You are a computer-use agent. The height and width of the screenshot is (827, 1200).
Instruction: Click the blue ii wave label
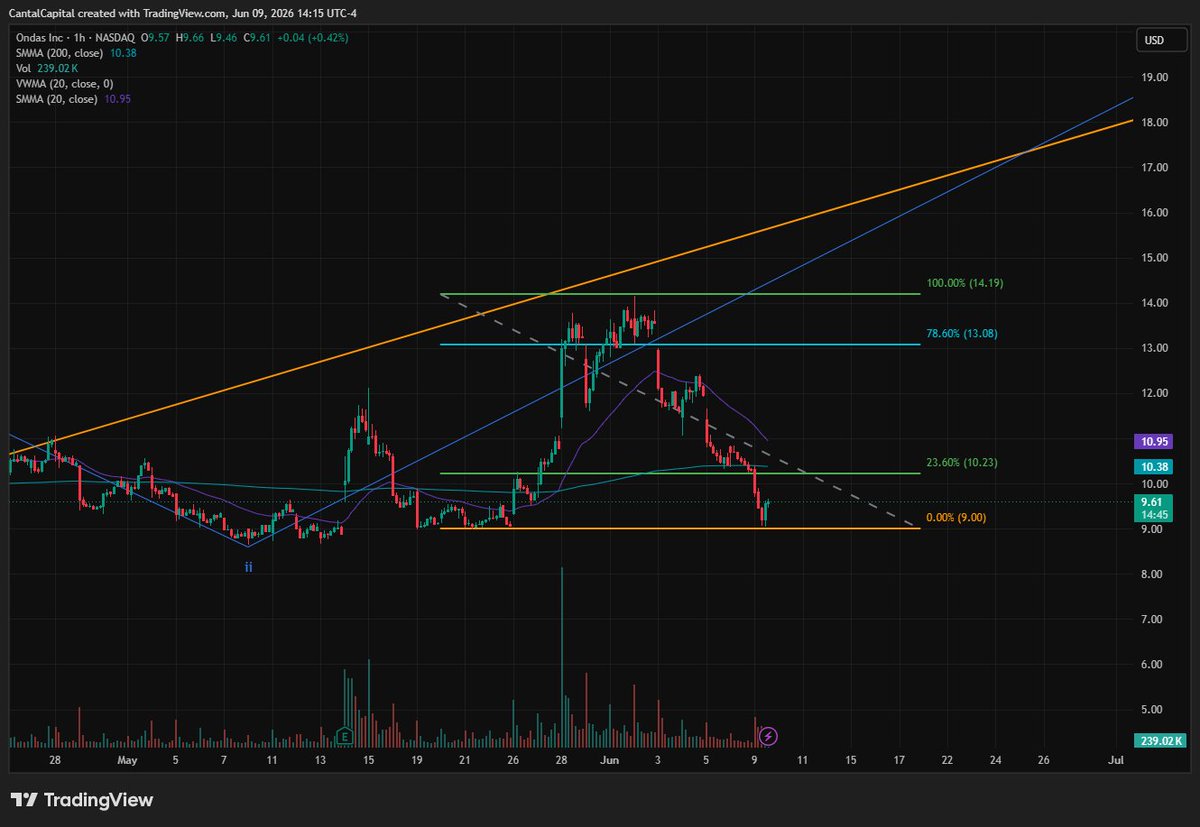click(x=248, y=567)
